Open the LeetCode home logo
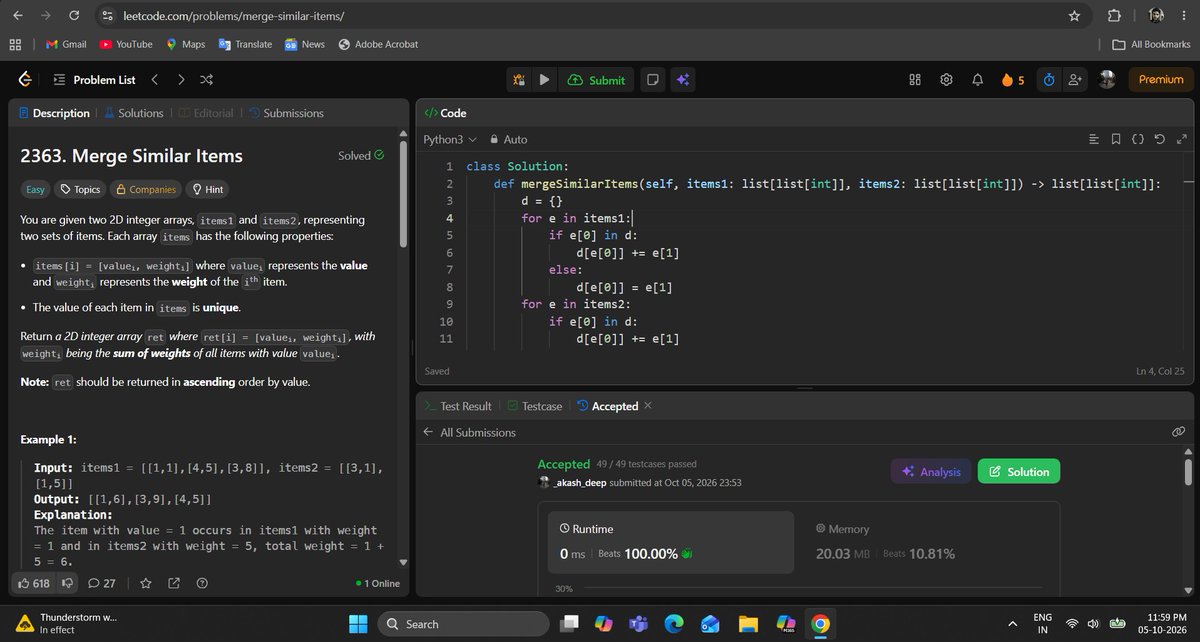Viewport: 1200px width, 642px height. tap(24, 80)
